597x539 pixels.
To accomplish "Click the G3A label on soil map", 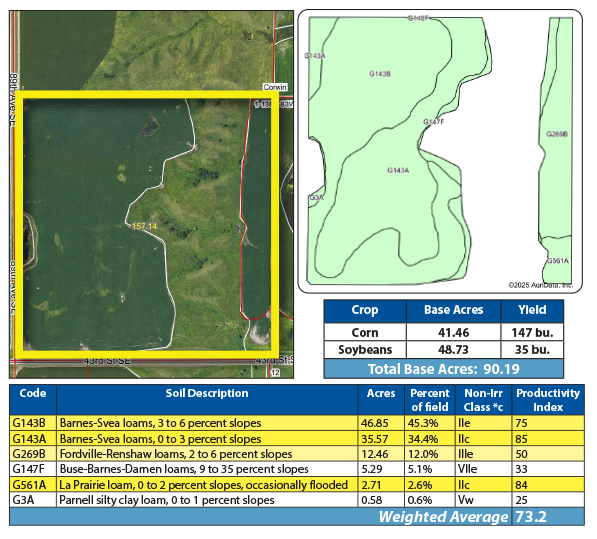I will pos(316,198).
